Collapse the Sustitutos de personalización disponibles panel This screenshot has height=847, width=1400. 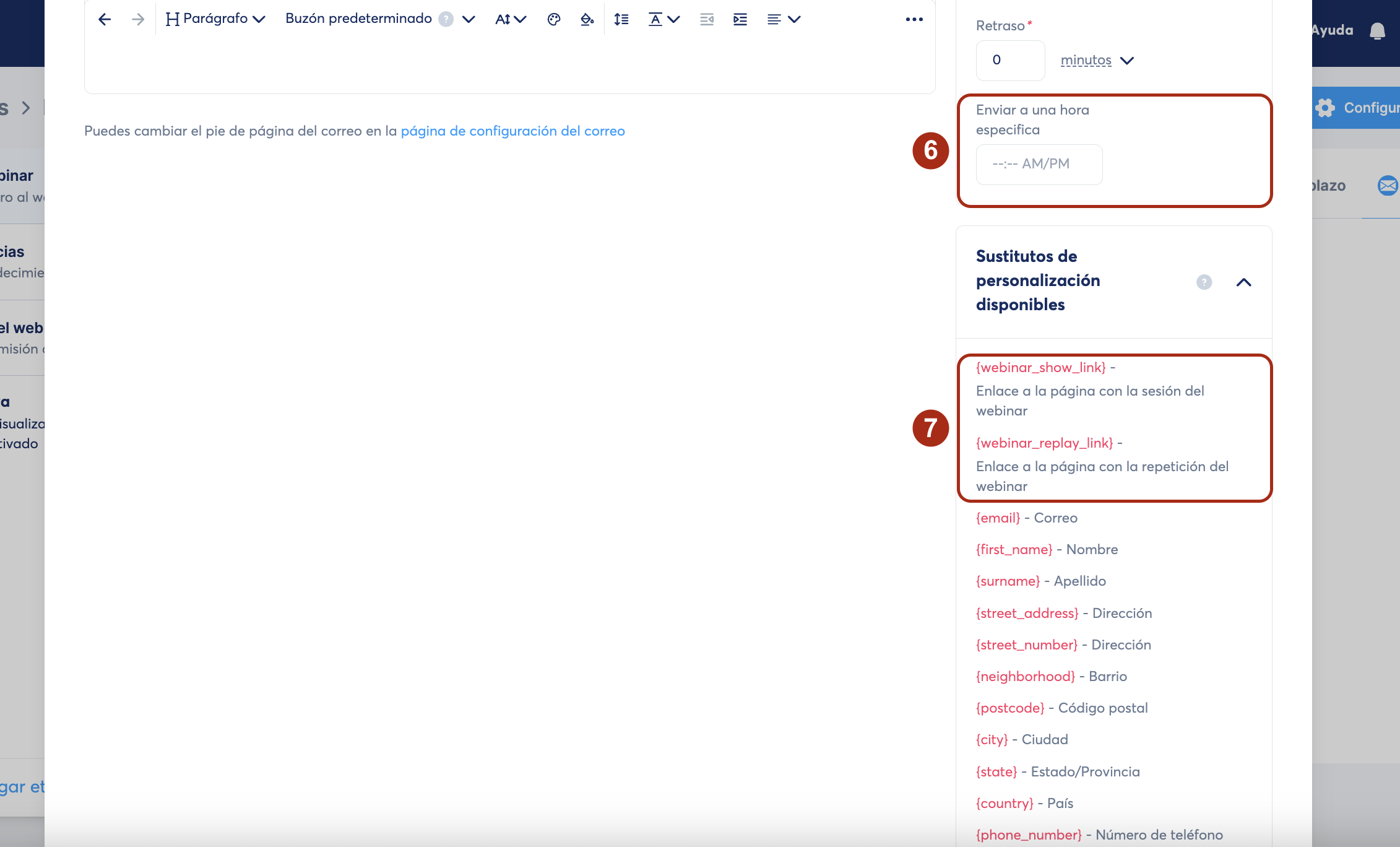(x=1243, y=282)
